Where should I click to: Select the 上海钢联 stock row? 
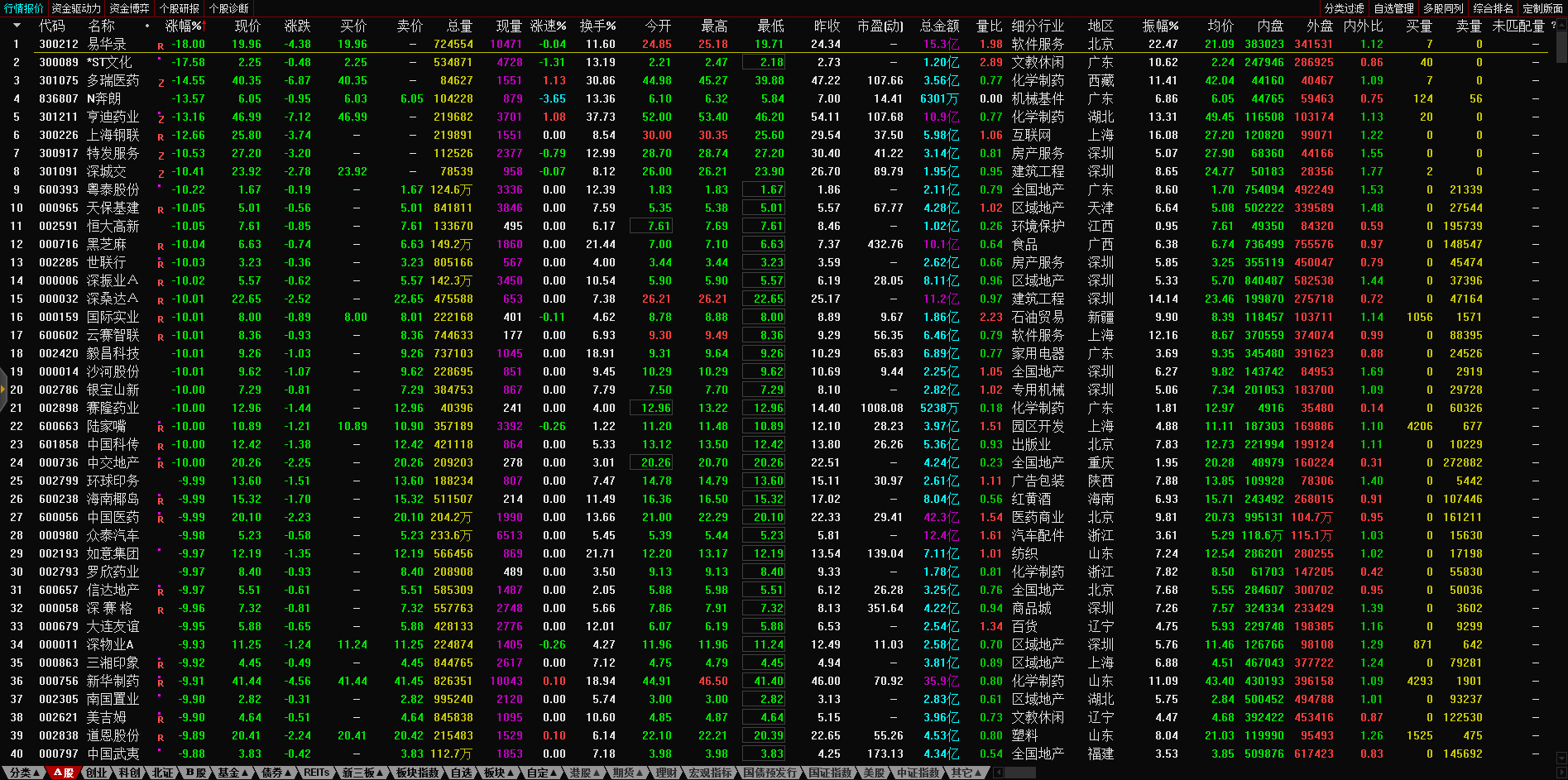(x=113, y=135)
